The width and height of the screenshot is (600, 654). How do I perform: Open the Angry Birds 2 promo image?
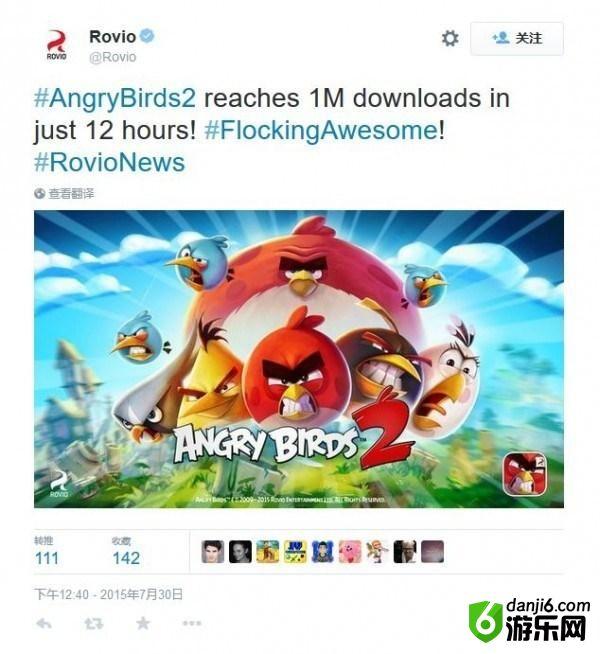click(x=299, y=359)
